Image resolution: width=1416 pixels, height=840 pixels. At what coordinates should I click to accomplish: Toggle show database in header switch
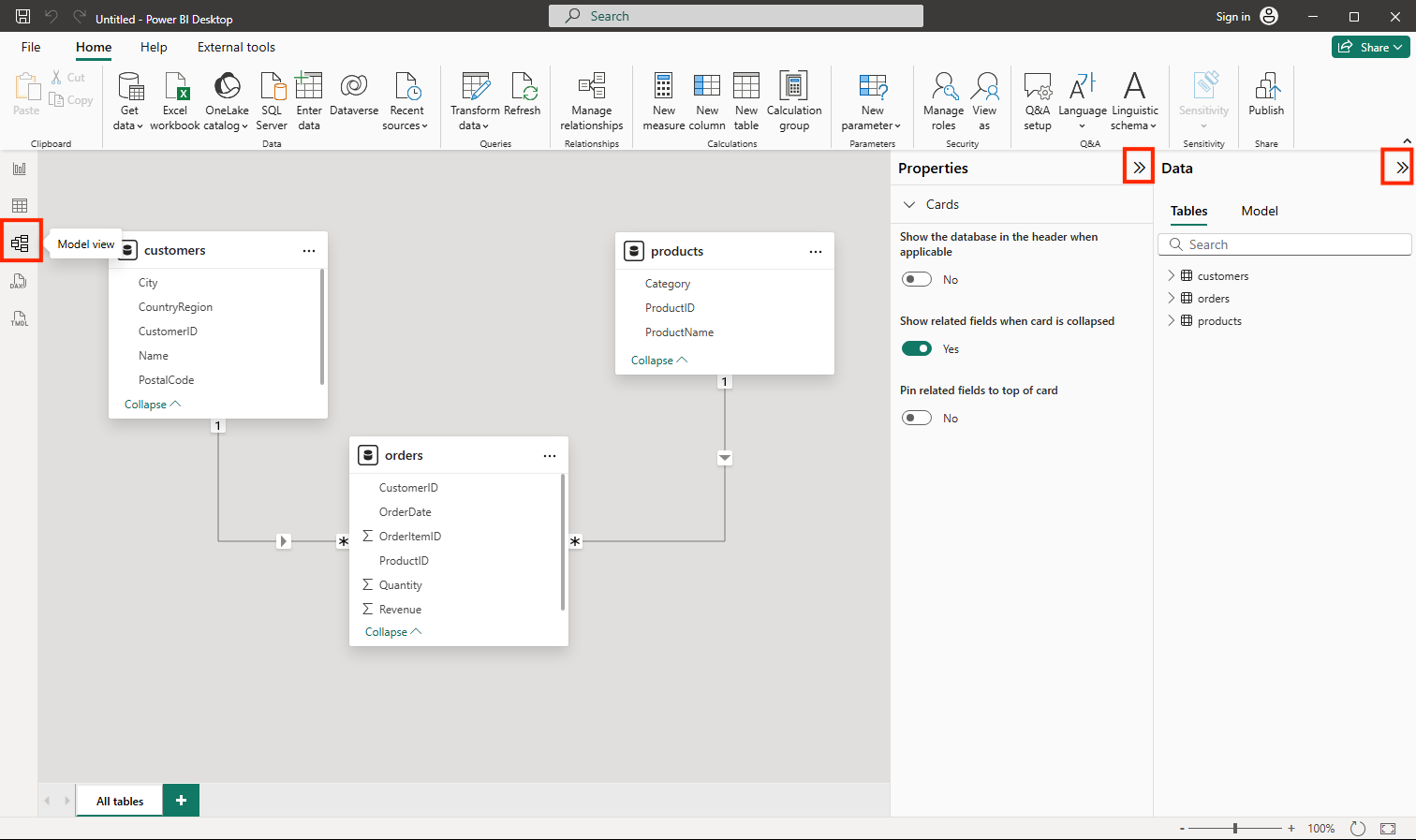pos(917,279)
